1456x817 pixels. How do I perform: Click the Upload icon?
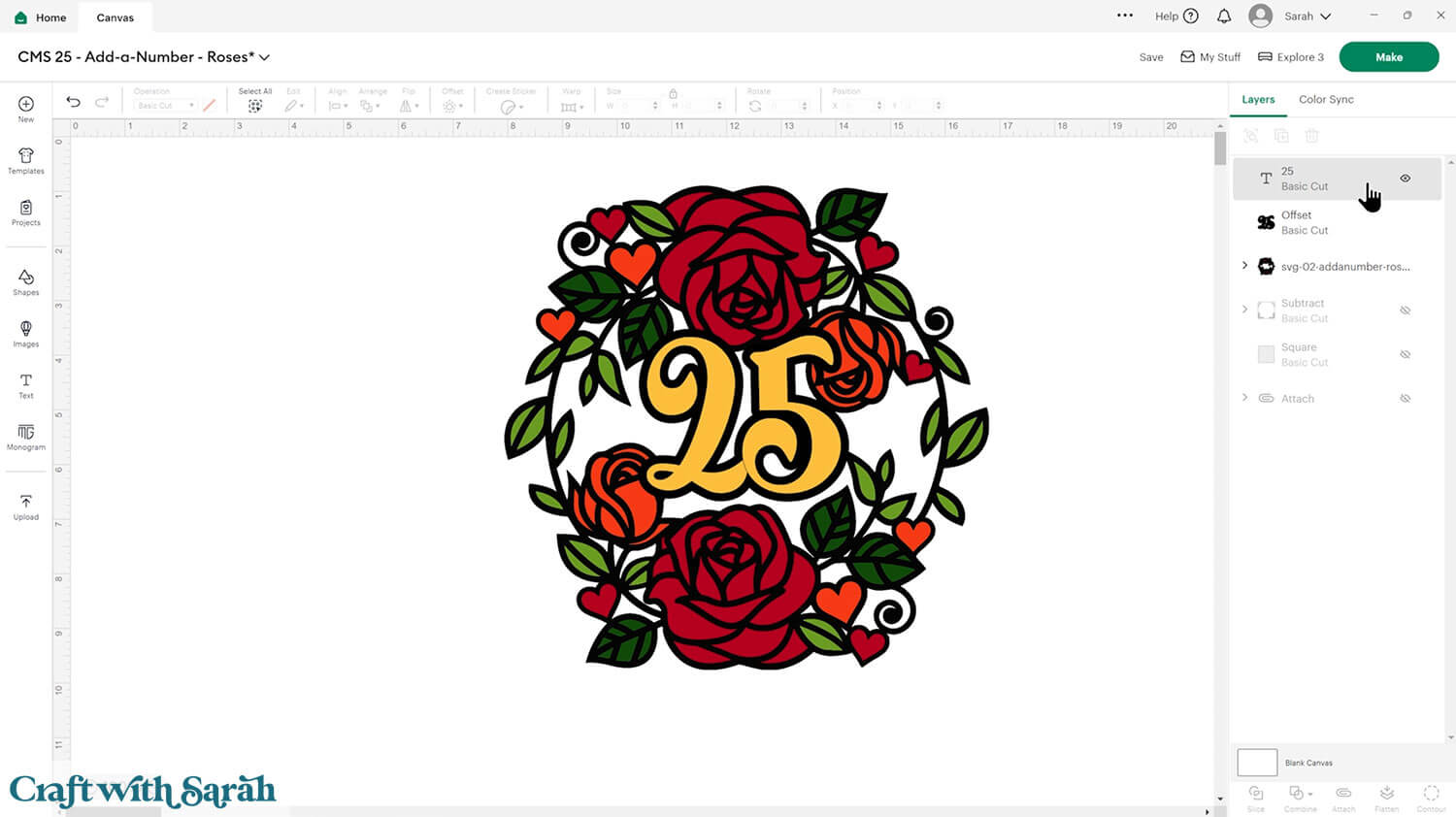26,507
